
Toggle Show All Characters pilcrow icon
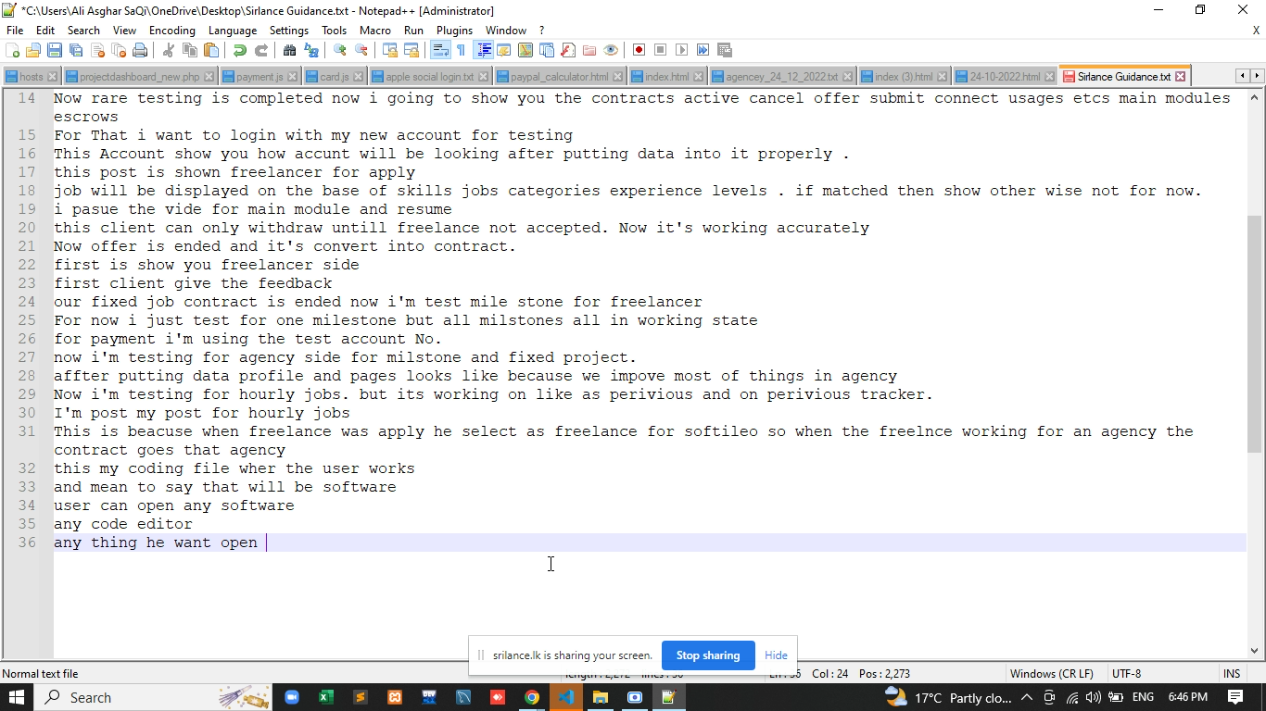click(461, 51)
